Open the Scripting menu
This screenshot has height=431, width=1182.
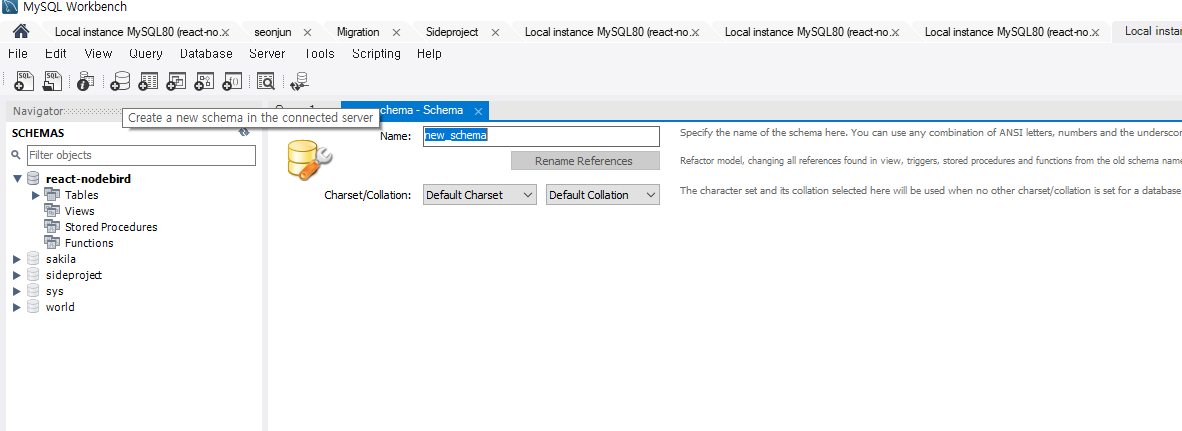pyautogui.click(x=376, y=53)
